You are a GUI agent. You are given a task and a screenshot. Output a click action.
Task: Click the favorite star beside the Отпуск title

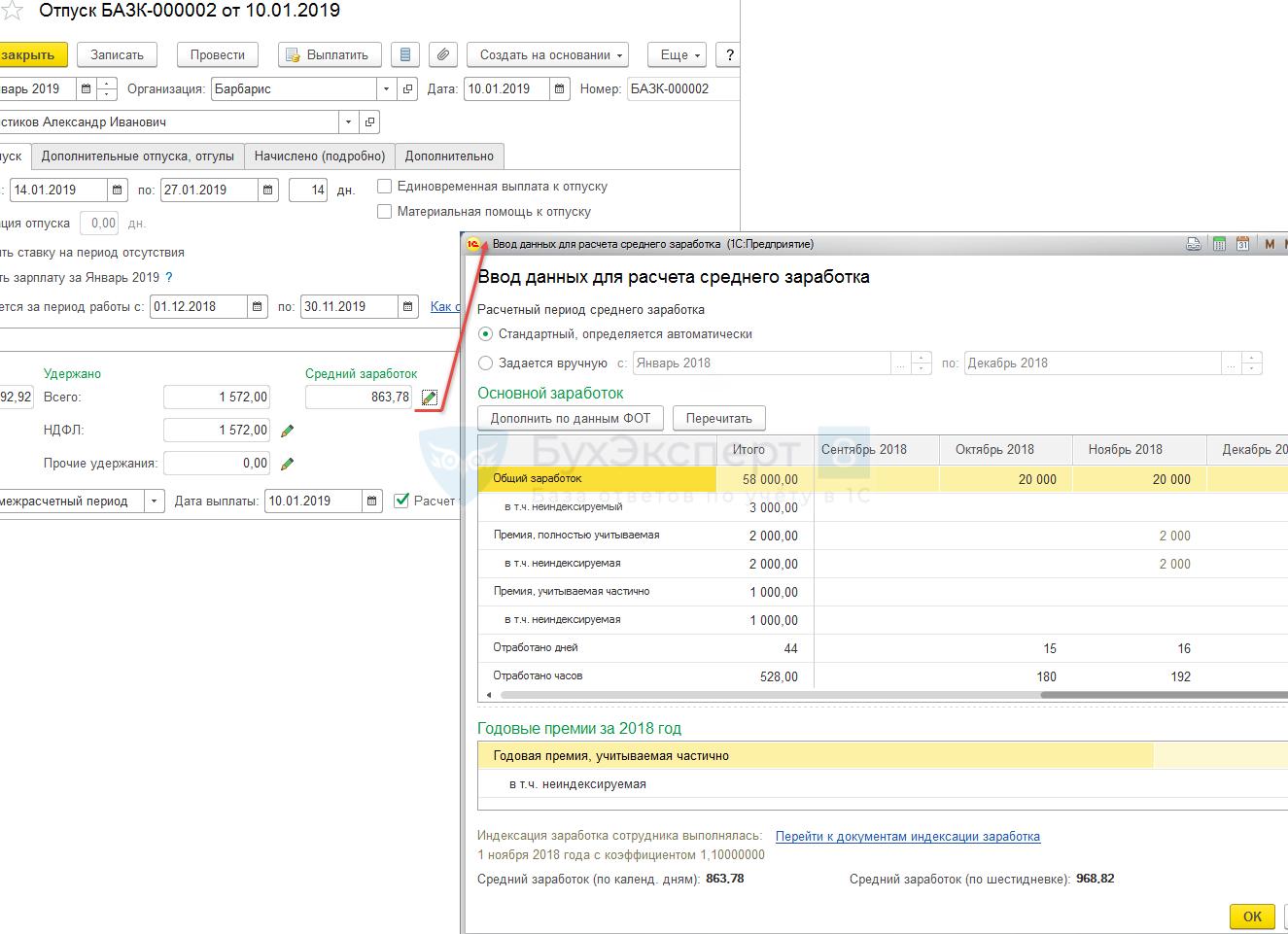[x=10, y=12]
